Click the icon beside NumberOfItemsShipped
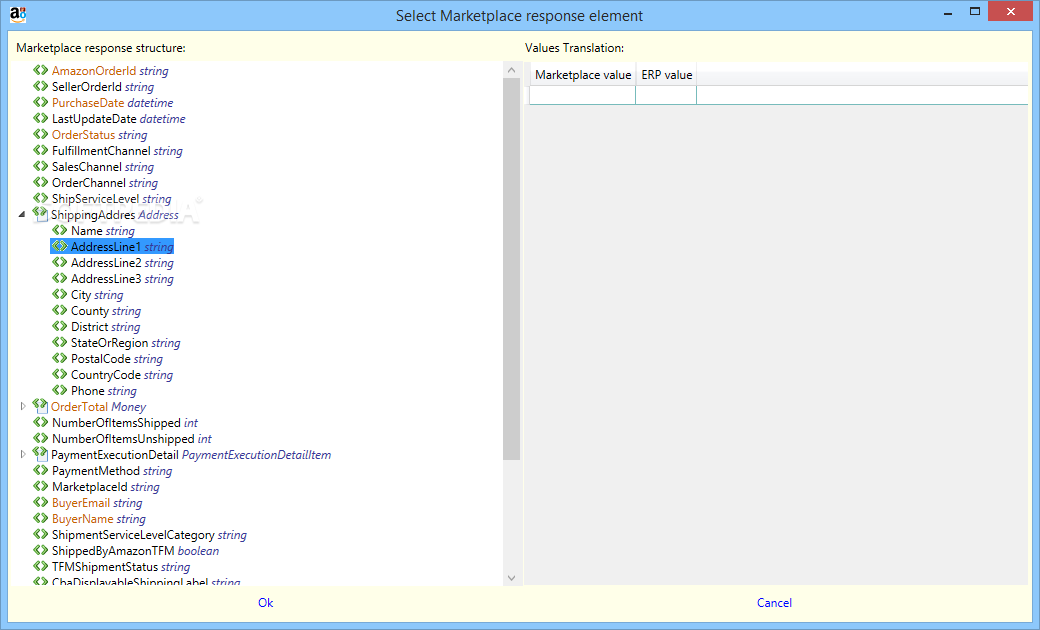The width and height of the screenshot is (1040, 630). [40, 422]
